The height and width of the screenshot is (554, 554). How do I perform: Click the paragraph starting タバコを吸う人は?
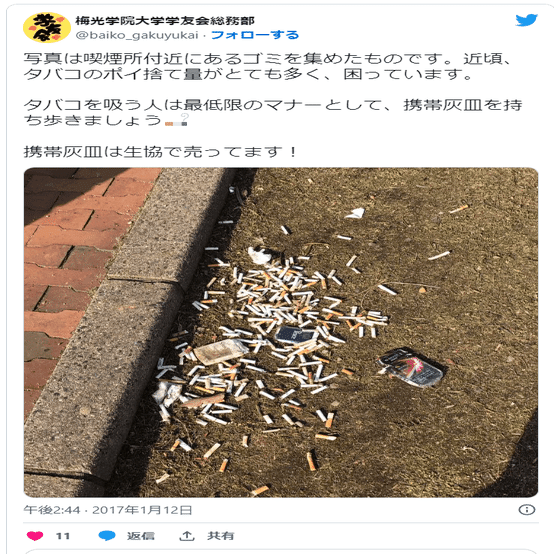click(x=273, y=112)
